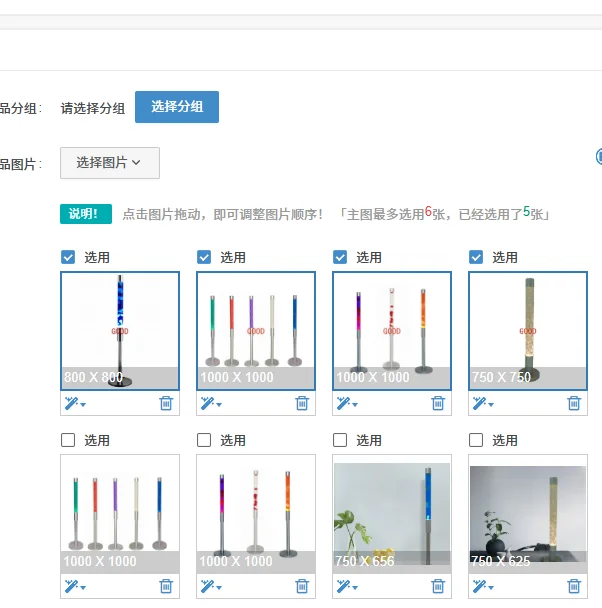Delete the 800 X 800 image via trash icon
This screenshot has width=602, height=608.
tap(166, 403)
